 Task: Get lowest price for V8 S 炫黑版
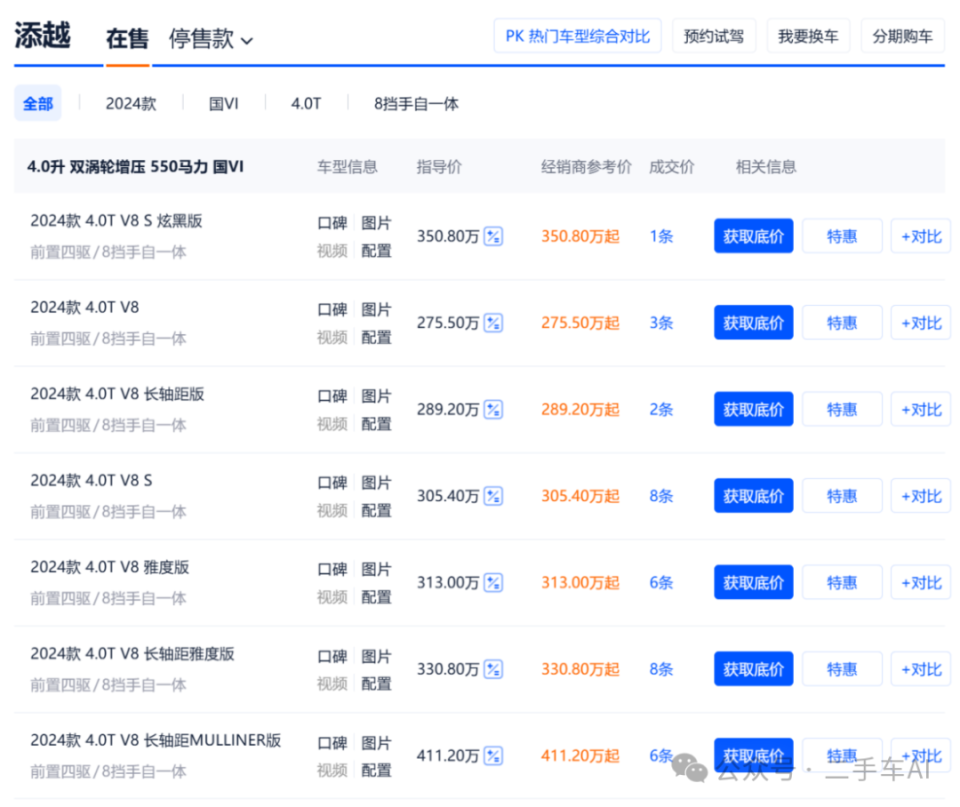point(754,236)
